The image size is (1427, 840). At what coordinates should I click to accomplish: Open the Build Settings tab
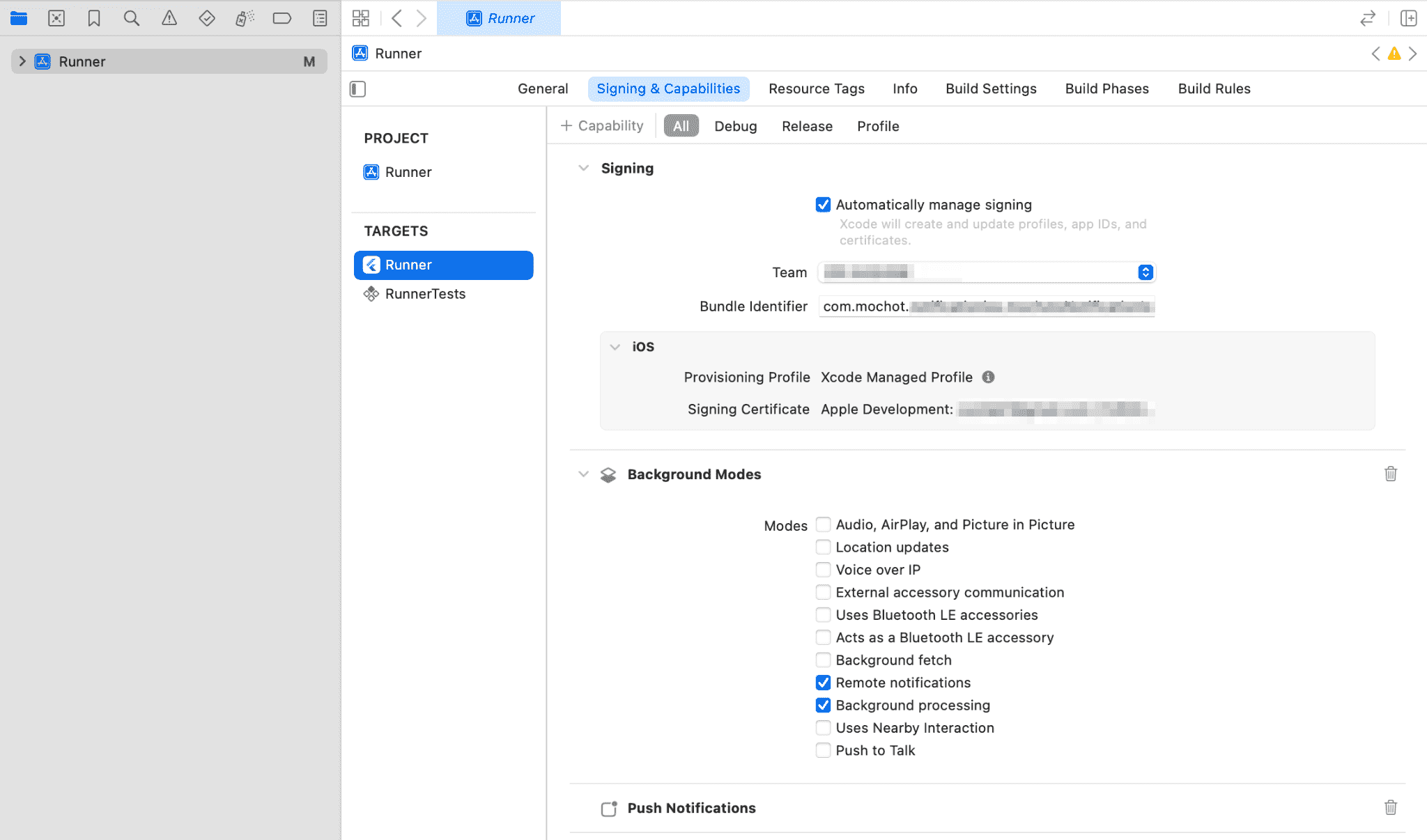991,88
